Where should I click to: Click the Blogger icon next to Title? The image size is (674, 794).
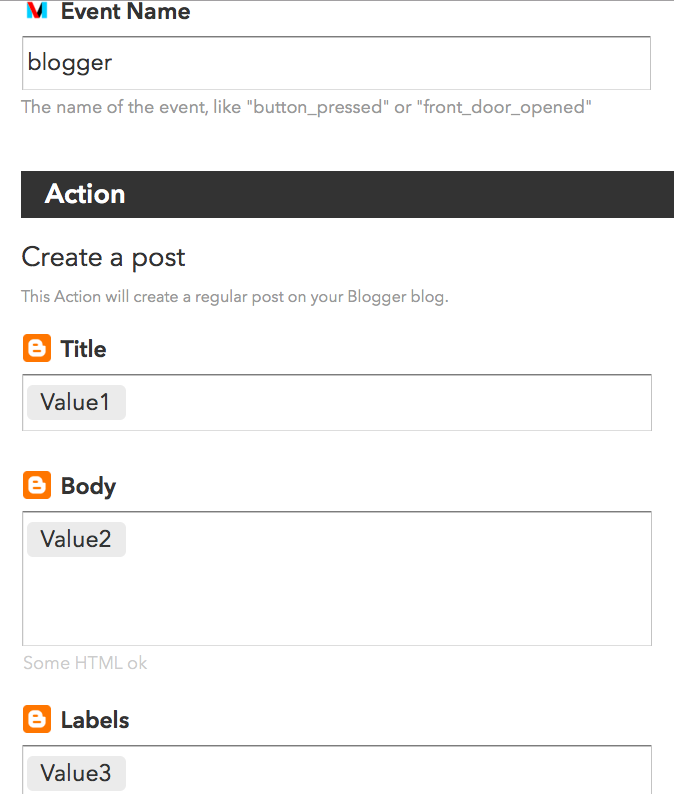click(x=37, y=348)
